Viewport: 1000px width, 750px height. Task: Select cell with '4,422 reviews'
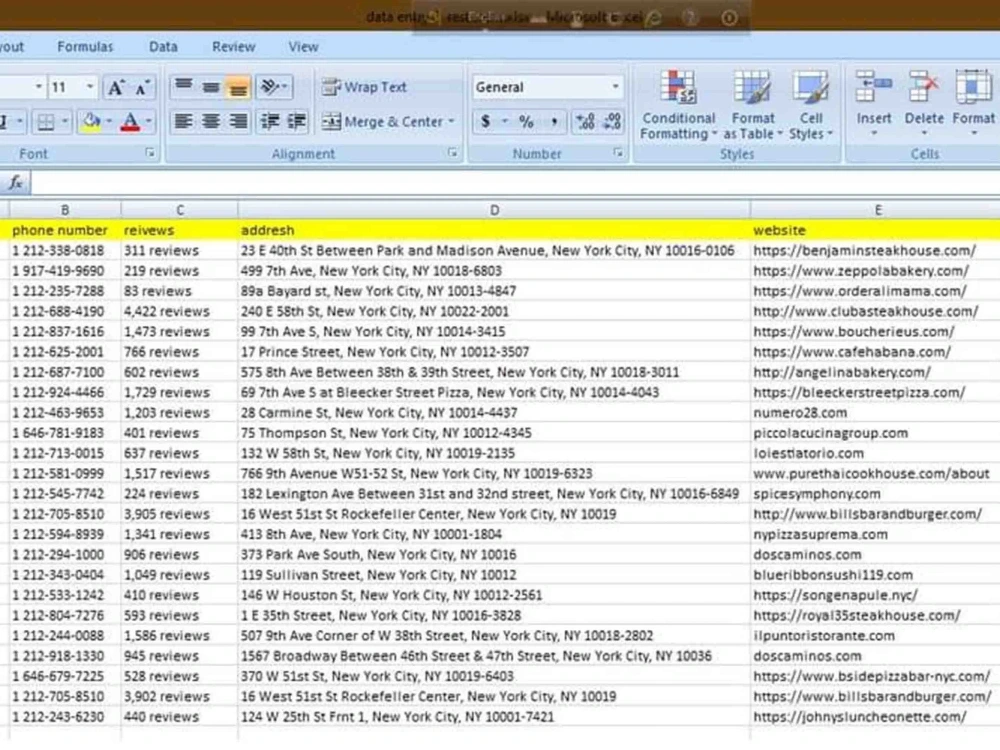point(179,311)
